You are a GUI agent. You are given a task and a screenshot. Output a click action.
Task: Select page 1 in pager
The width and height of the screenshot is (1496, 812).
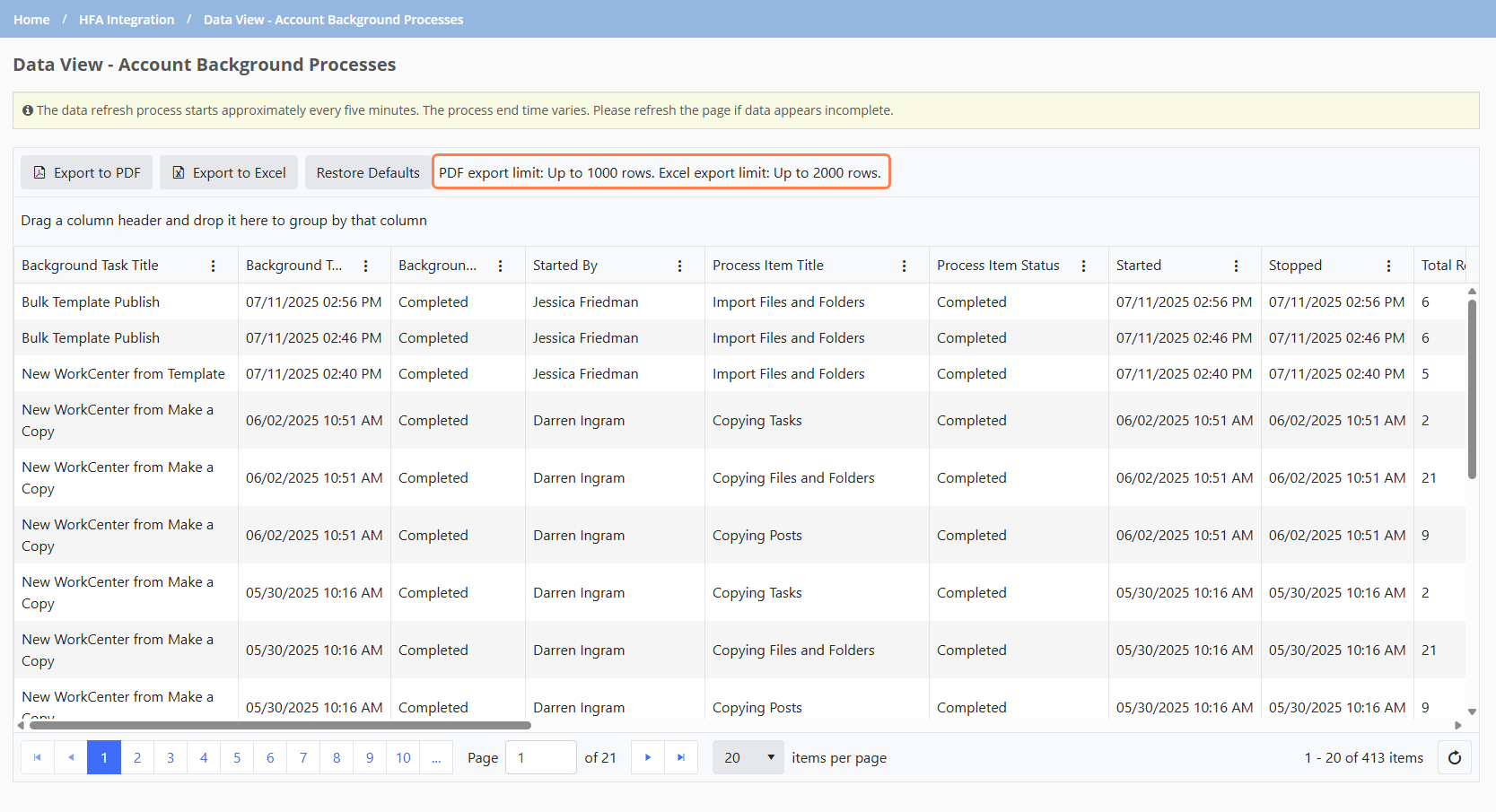104,757
